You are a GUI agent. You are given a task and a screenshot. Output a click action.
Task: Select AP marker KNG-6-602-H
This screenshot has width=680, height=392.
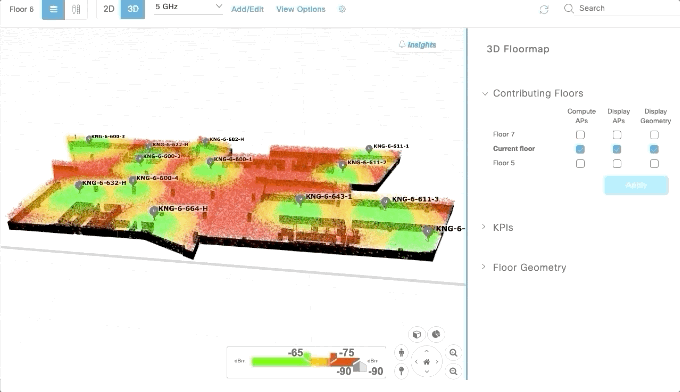[206, 141]
